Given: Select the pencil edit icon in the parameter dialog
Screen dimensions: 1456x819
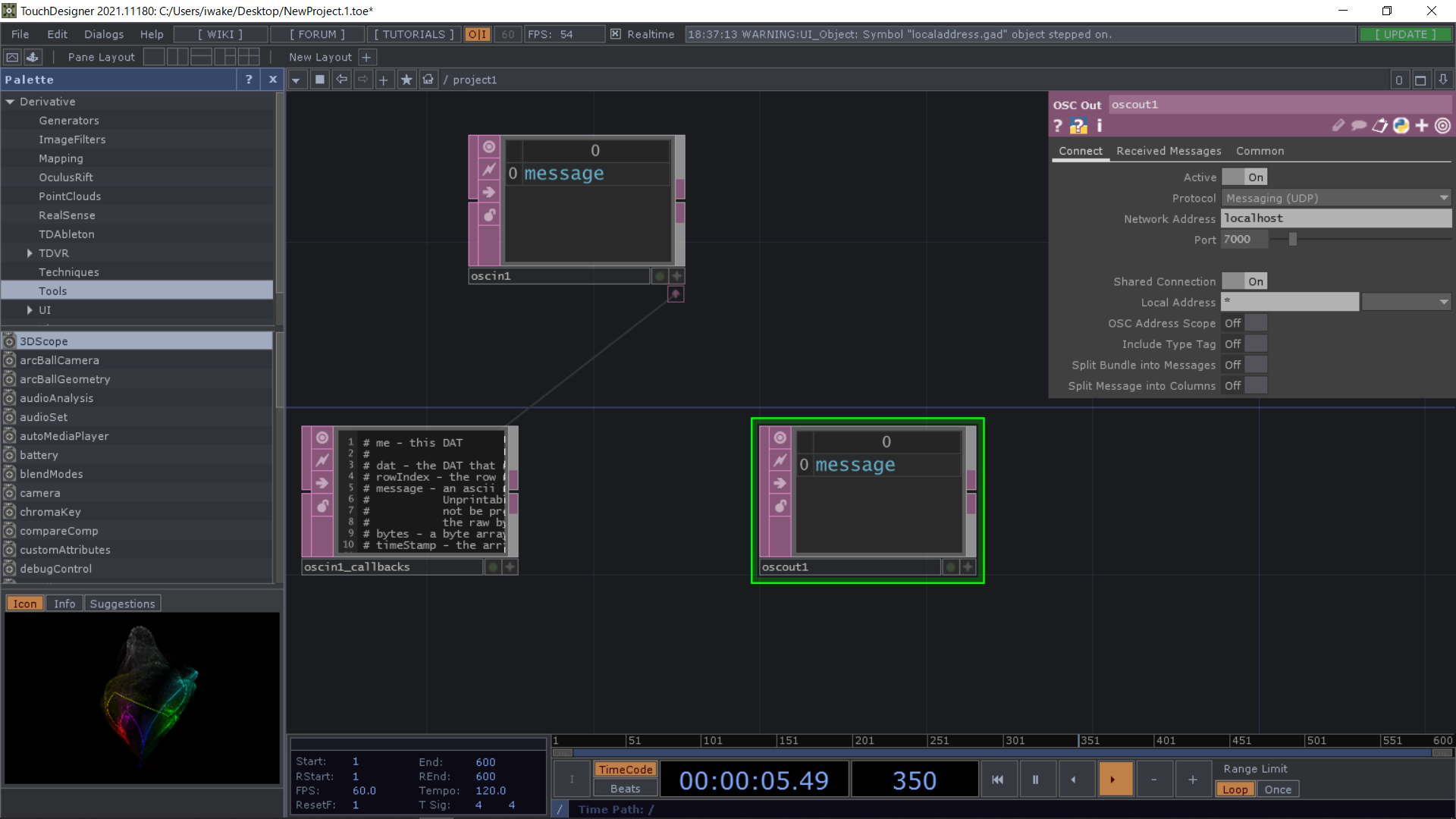Looking at the screenshot, I should point(1337,126).
